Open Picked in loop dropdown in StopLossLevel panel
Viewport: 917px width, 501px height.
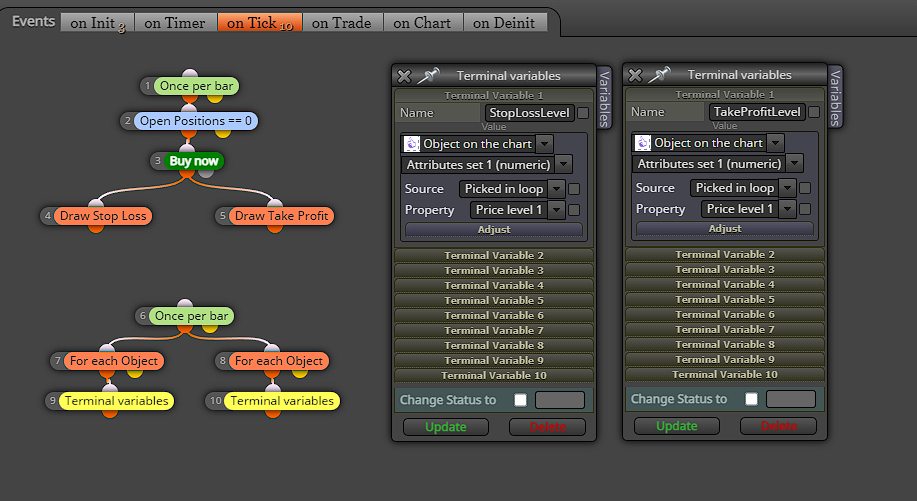tap(557, 189)
